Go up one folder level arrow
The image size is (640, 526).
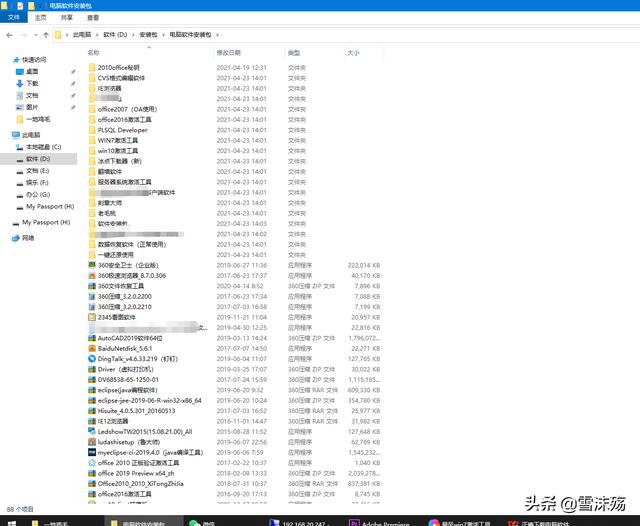(46, 35)
